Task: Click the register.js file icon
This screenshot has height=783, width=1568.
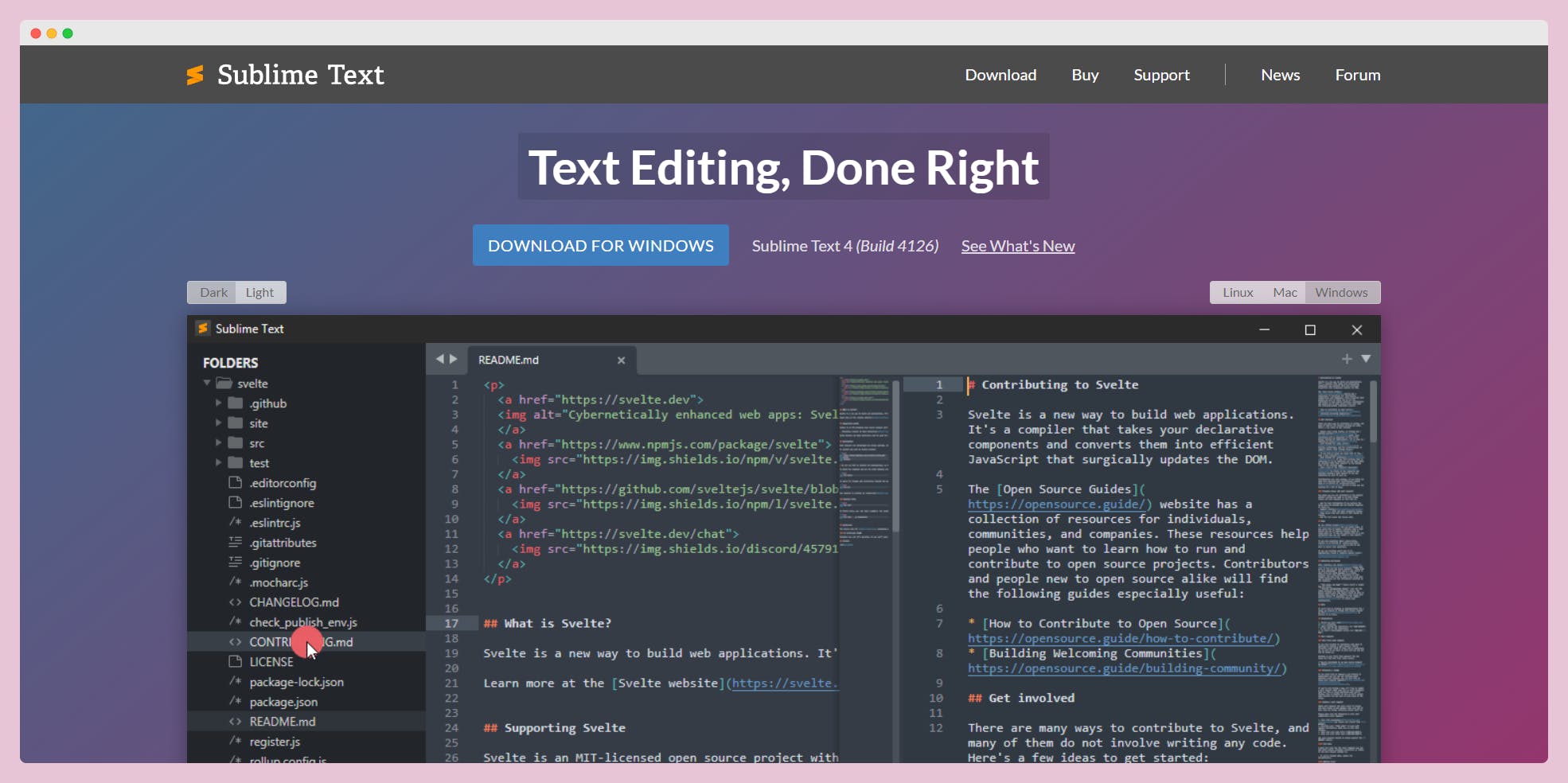Action: tap(235, 741)
